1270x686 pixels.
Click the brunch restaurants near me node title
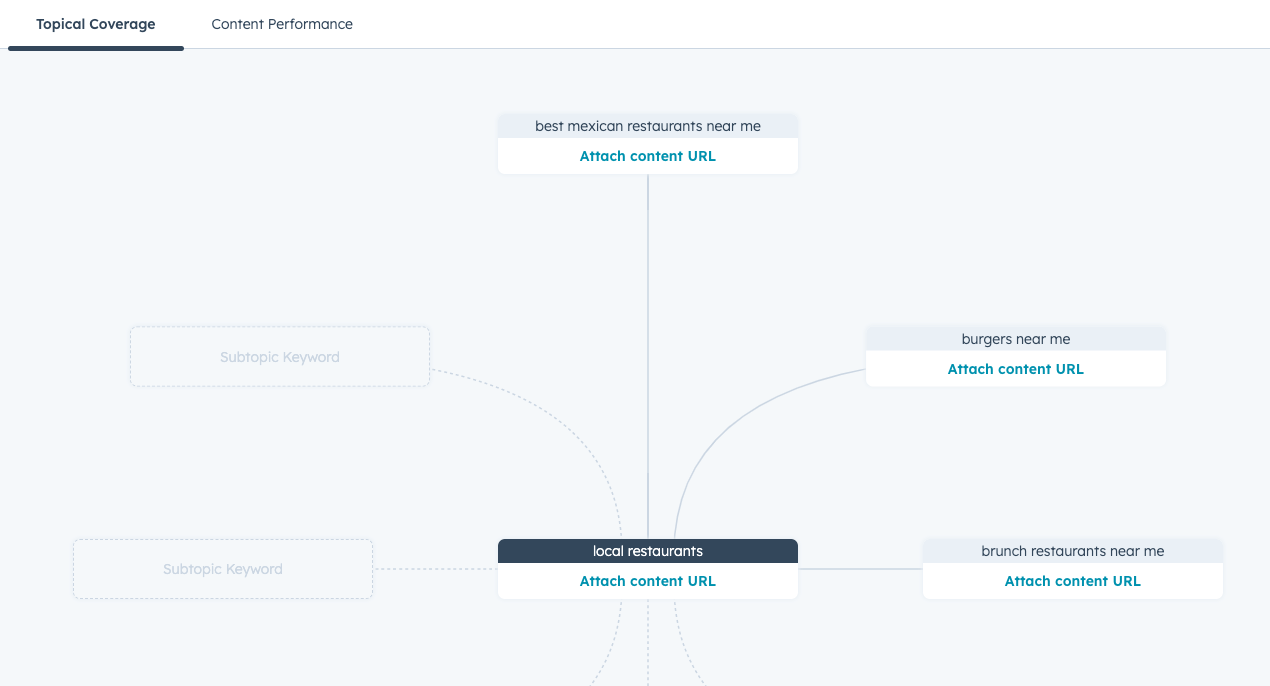1072,551
